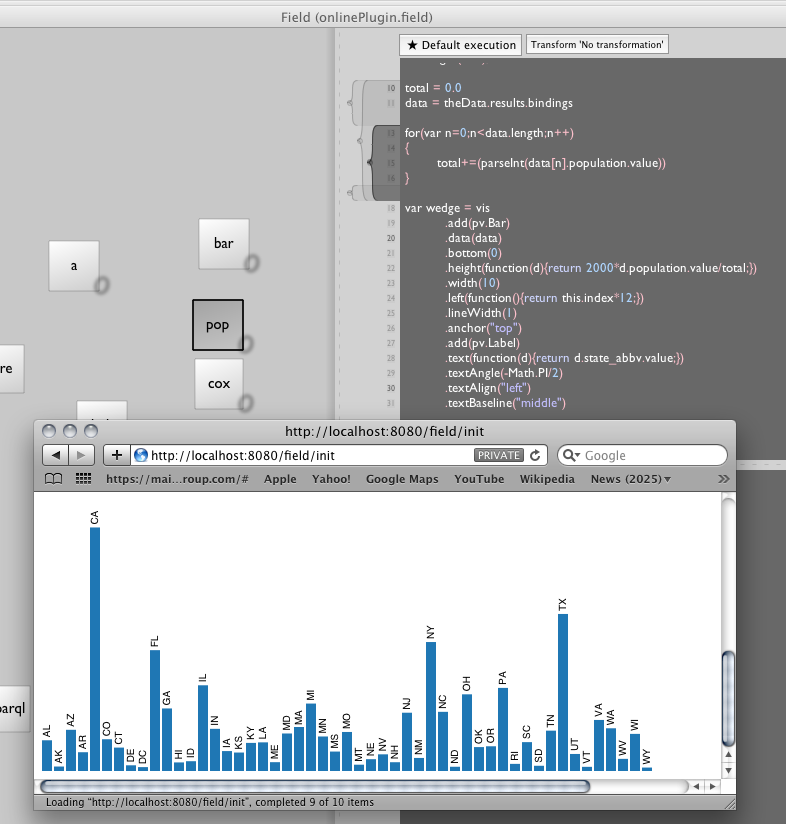Click the Safari back arrow button
Screen dimensions: 786x824
[x=55, y=455]
